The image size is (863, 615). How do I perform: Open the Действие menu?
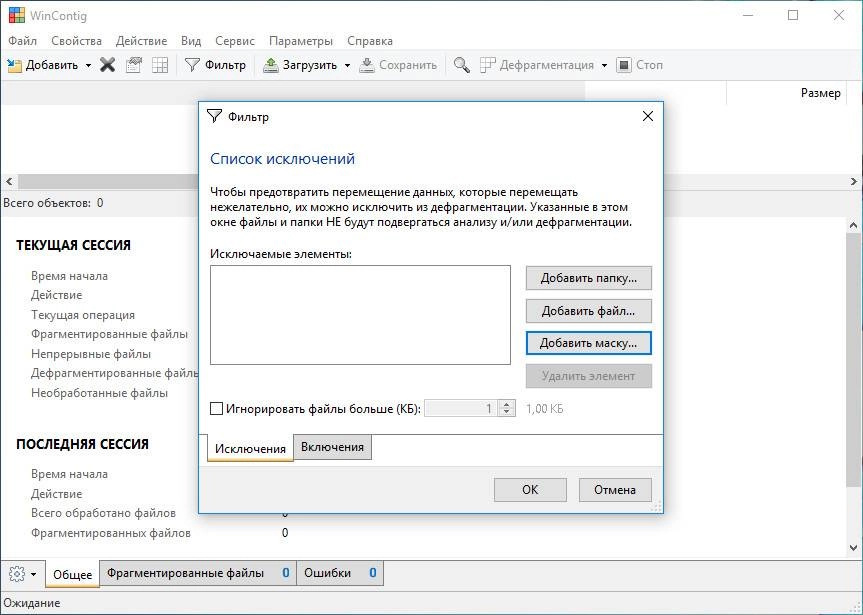point(141,41)
